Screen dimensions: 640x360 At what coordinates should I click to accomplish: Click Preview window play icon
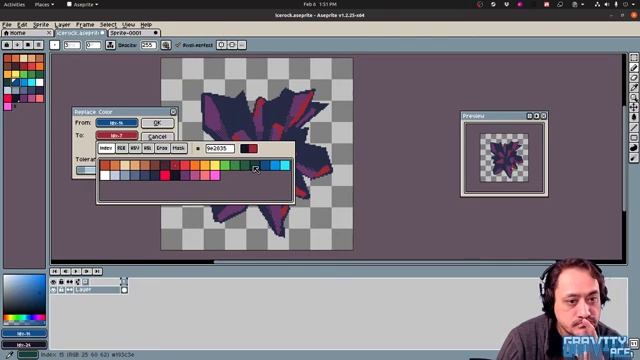click(536, 116)
